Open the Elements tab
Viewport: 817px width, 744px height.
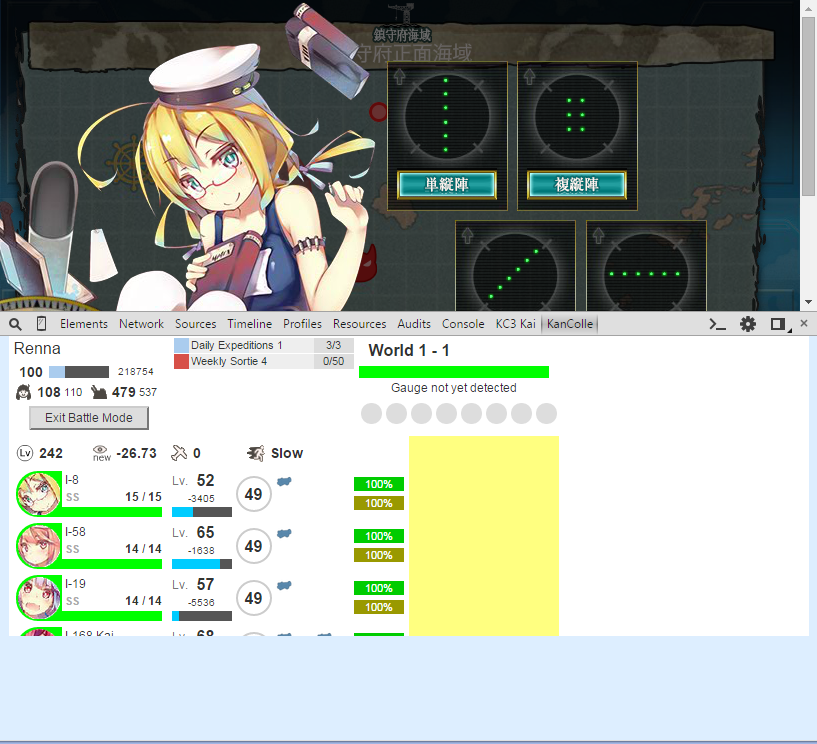pos(84,324)
